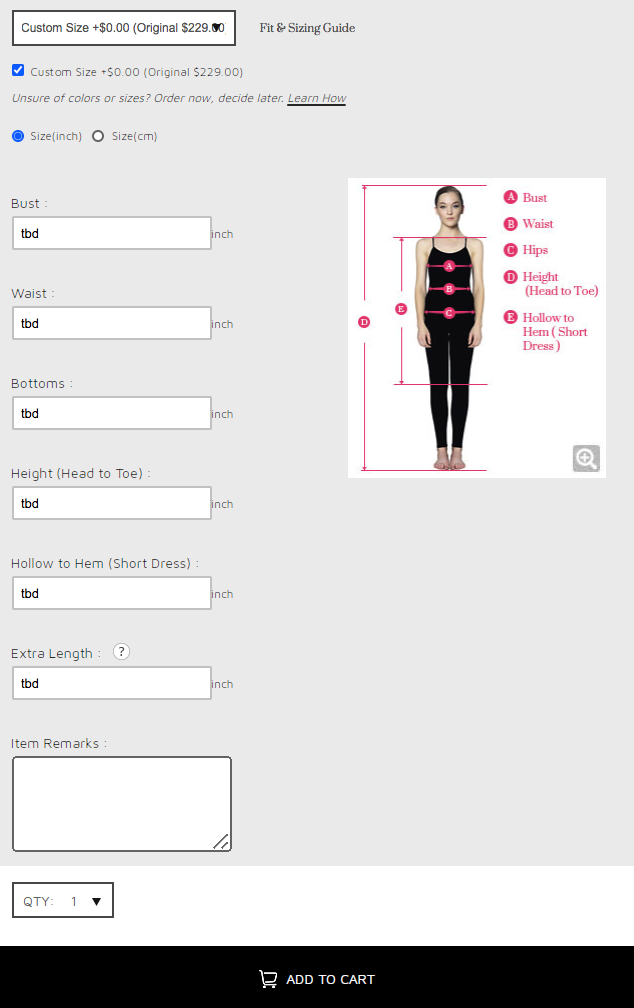Click the body measurement chart image
This screenshot has height=1008, width=634.
pyautogui.click(x=477, y=328)
